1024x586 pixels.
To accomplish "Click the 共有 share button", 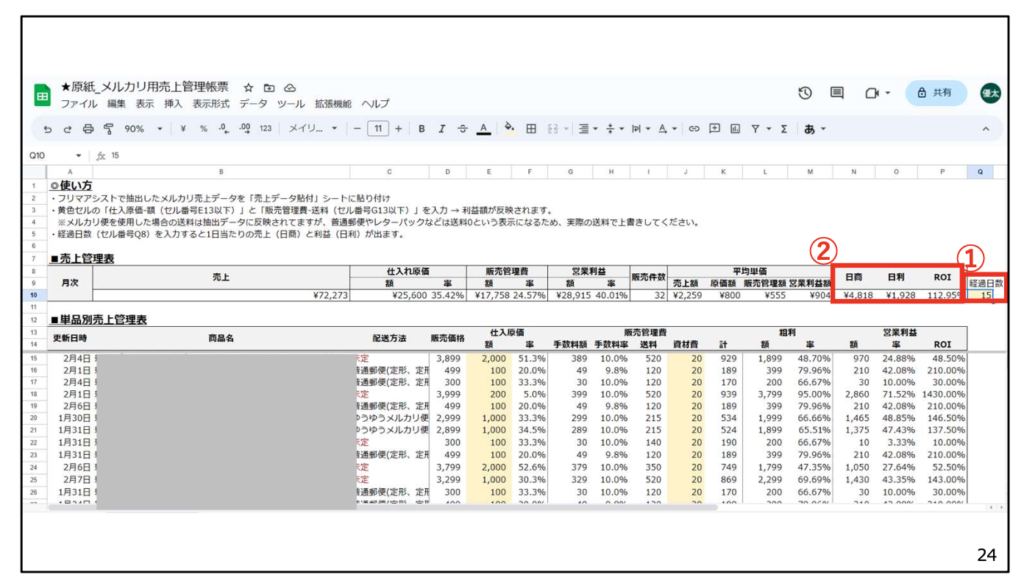I will coord(935,93).
